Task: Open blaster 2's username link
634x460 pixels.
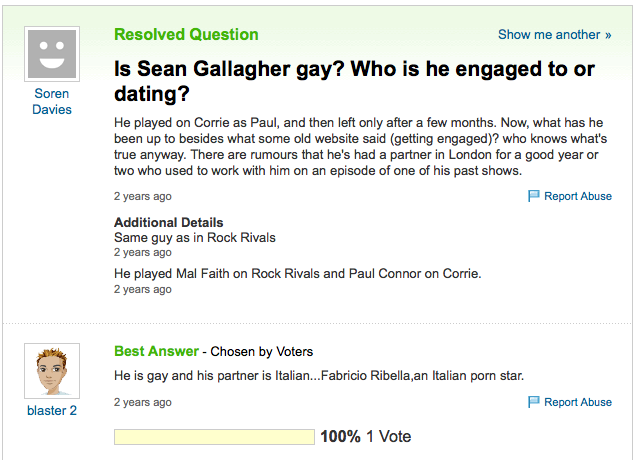Action: click(x=52, y=410)
